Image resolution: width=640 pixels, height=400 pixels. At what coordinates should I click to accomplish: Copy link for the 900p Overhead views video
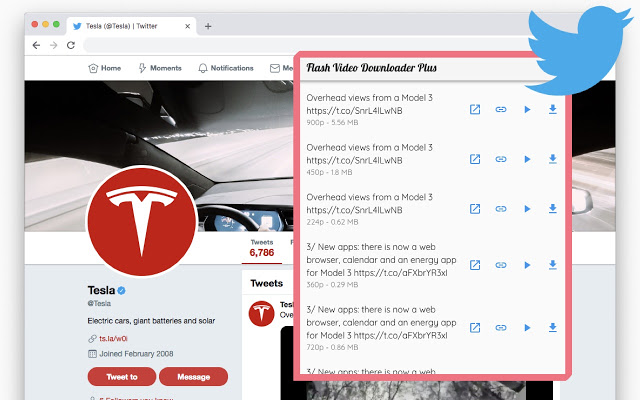pyautogui.click(x=501, y=109)
